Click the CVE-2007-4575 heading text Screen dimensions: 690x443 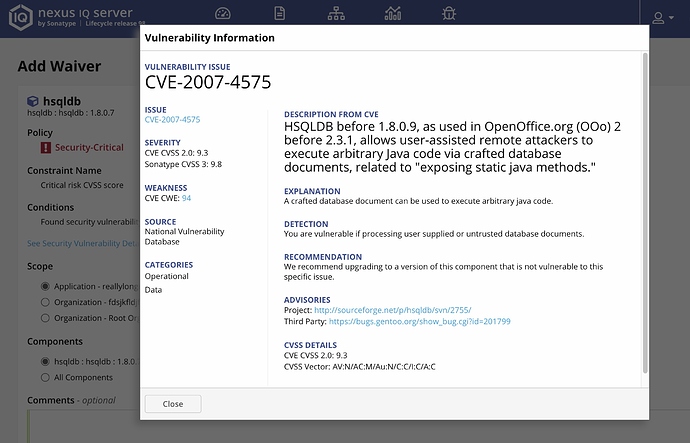tap(208, 83)
